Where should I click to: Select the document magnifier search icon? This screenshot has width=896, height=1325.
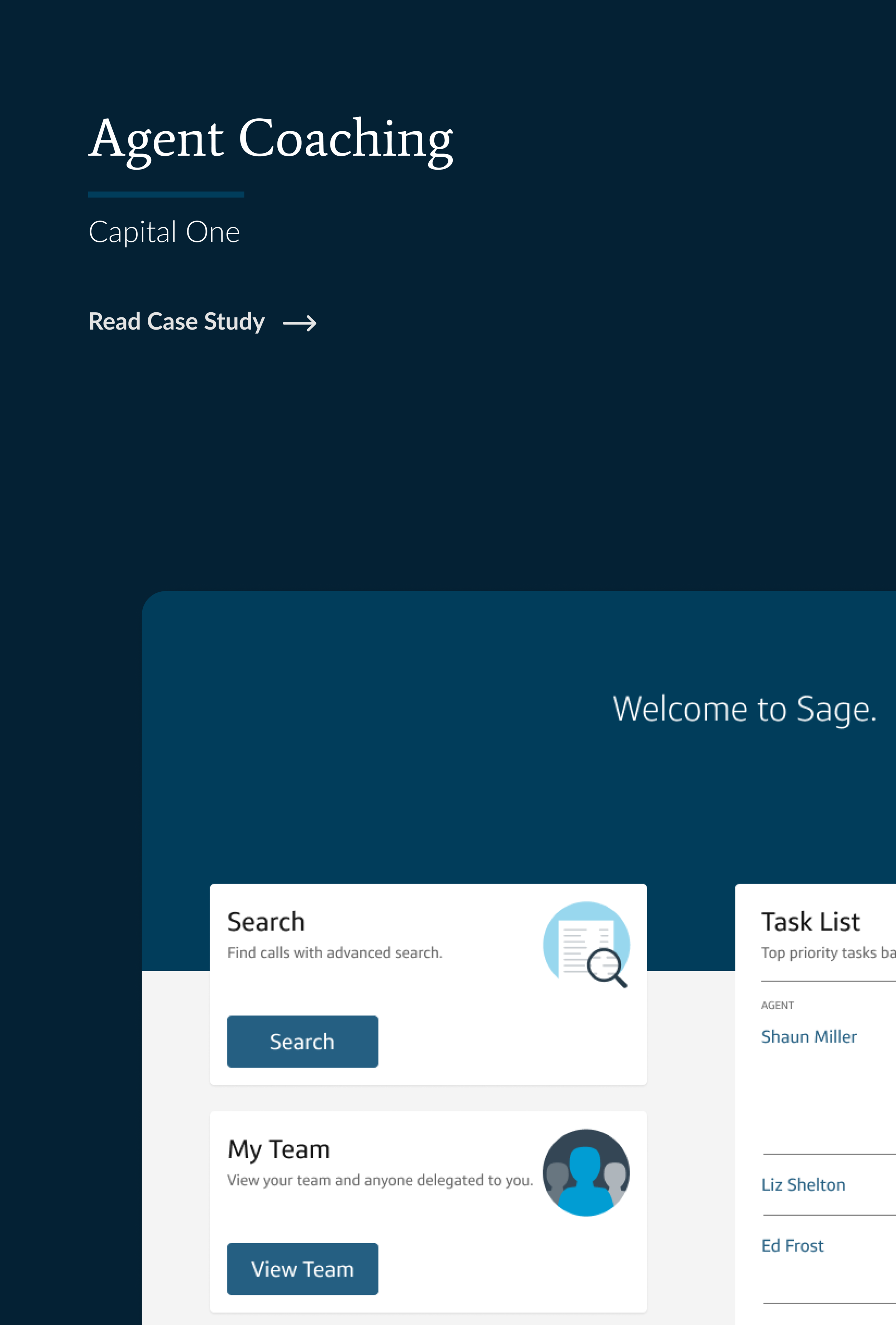point(586,945)
